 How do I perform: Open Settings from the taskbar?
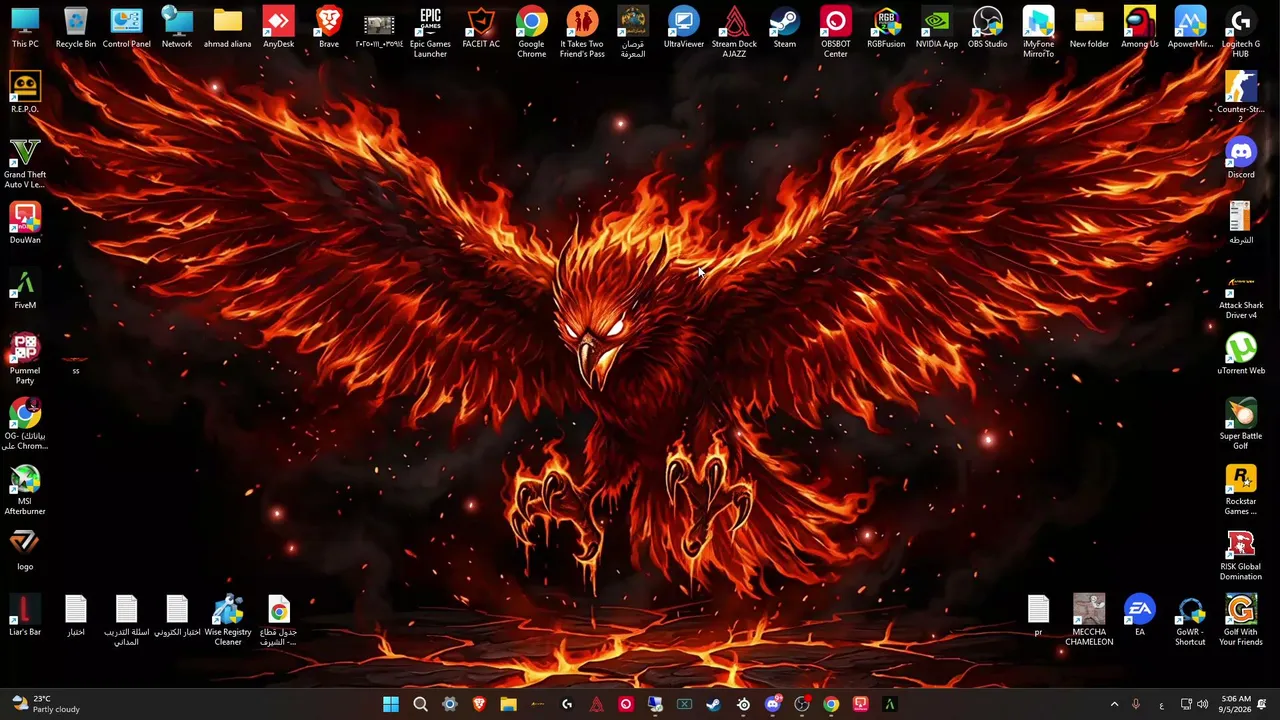click(x=450, y=705)
